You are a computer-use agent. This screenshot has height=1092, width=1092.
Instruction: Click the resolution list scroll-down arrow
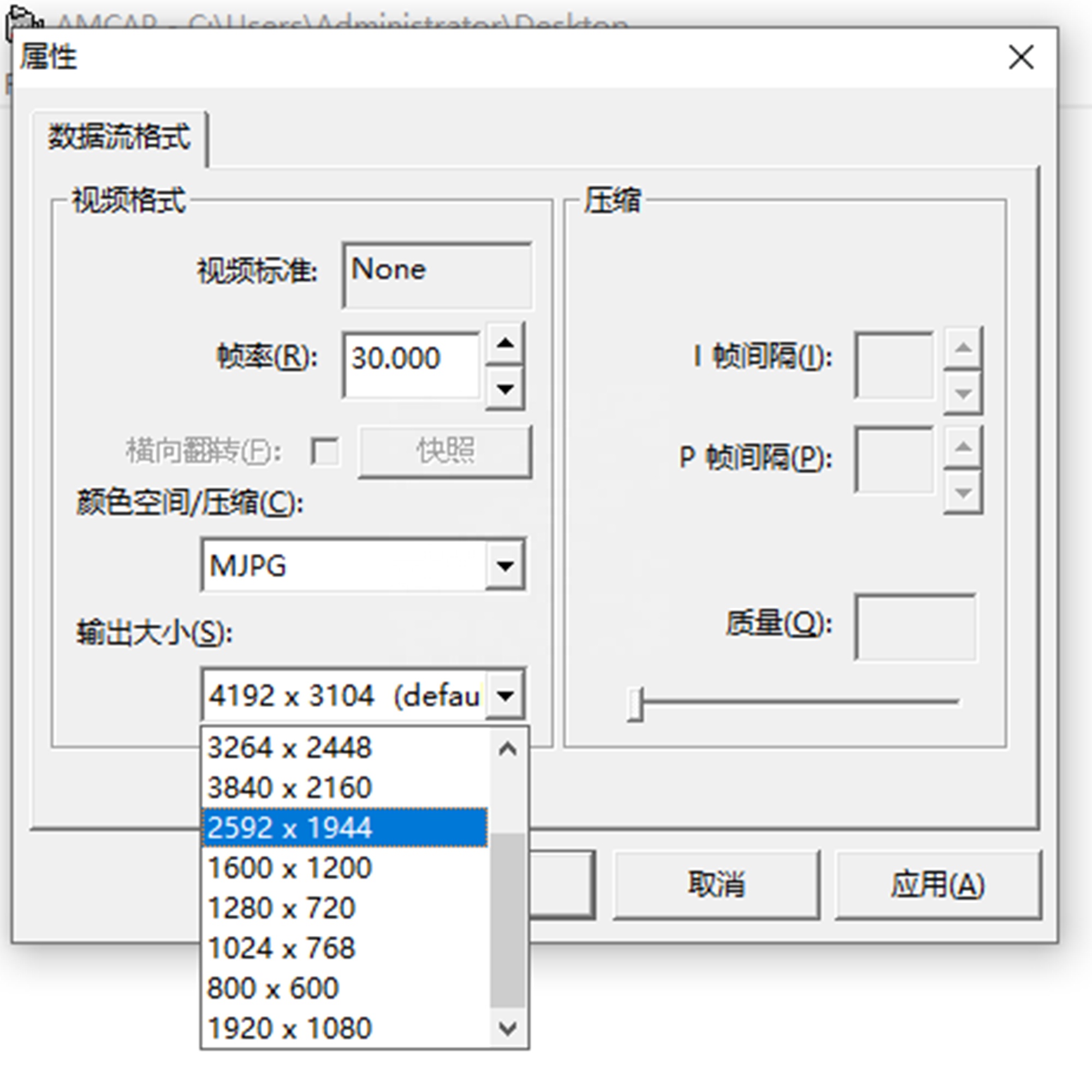508,1028
